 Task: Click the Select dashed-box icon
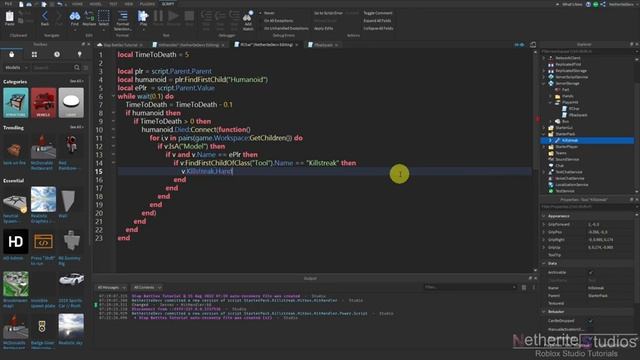(x=104, y=16)
